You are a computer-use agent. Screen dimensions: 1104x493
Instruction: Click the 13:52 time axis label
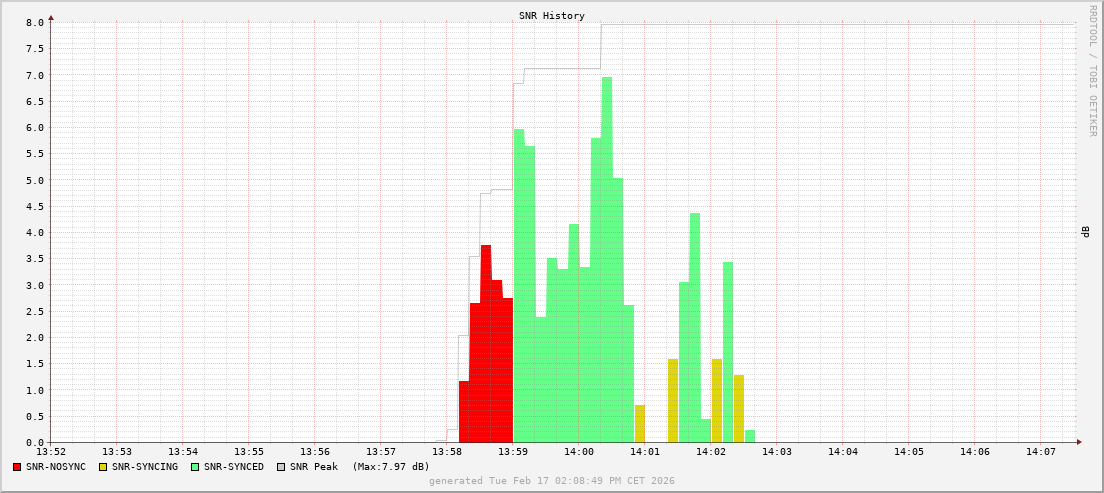(x=51, y=452)
